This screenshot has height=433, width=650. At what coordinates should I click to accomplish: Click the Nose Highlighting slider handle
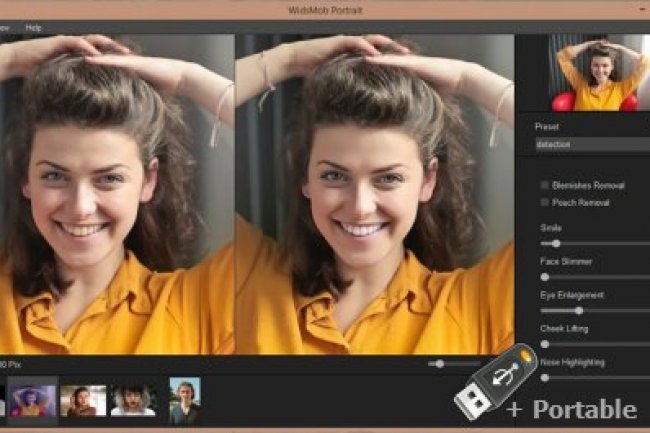coord(545,378)
